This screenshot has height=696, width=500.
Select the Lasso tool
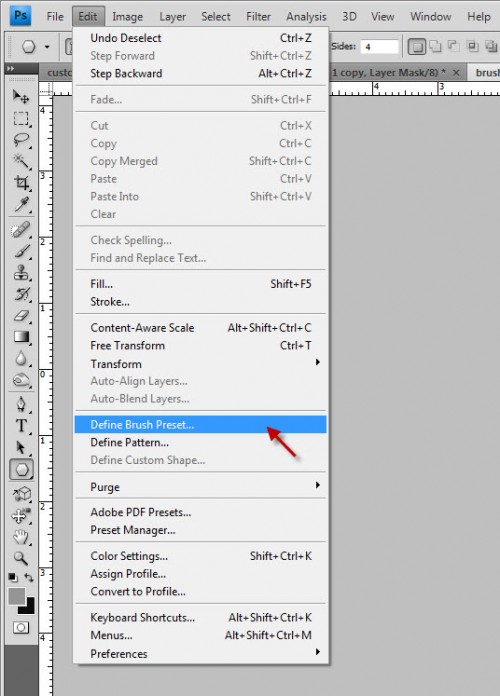20,140
